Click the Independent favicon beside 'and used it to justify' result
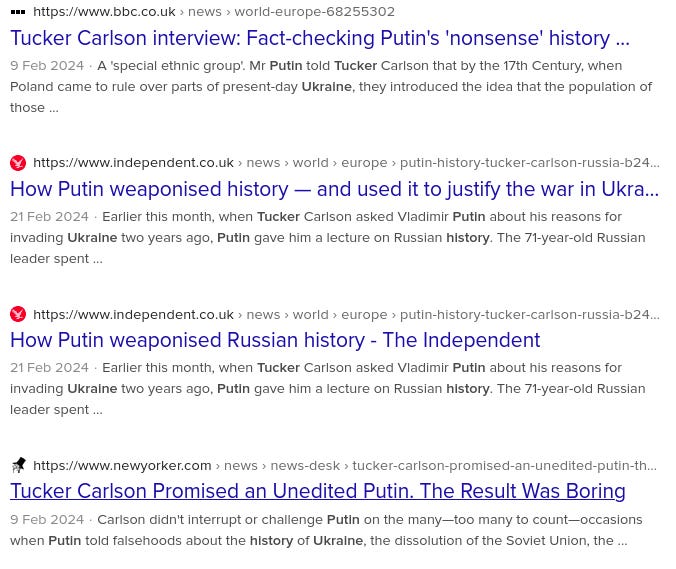This screenshot has height=569, width=676. coord(18,163)
